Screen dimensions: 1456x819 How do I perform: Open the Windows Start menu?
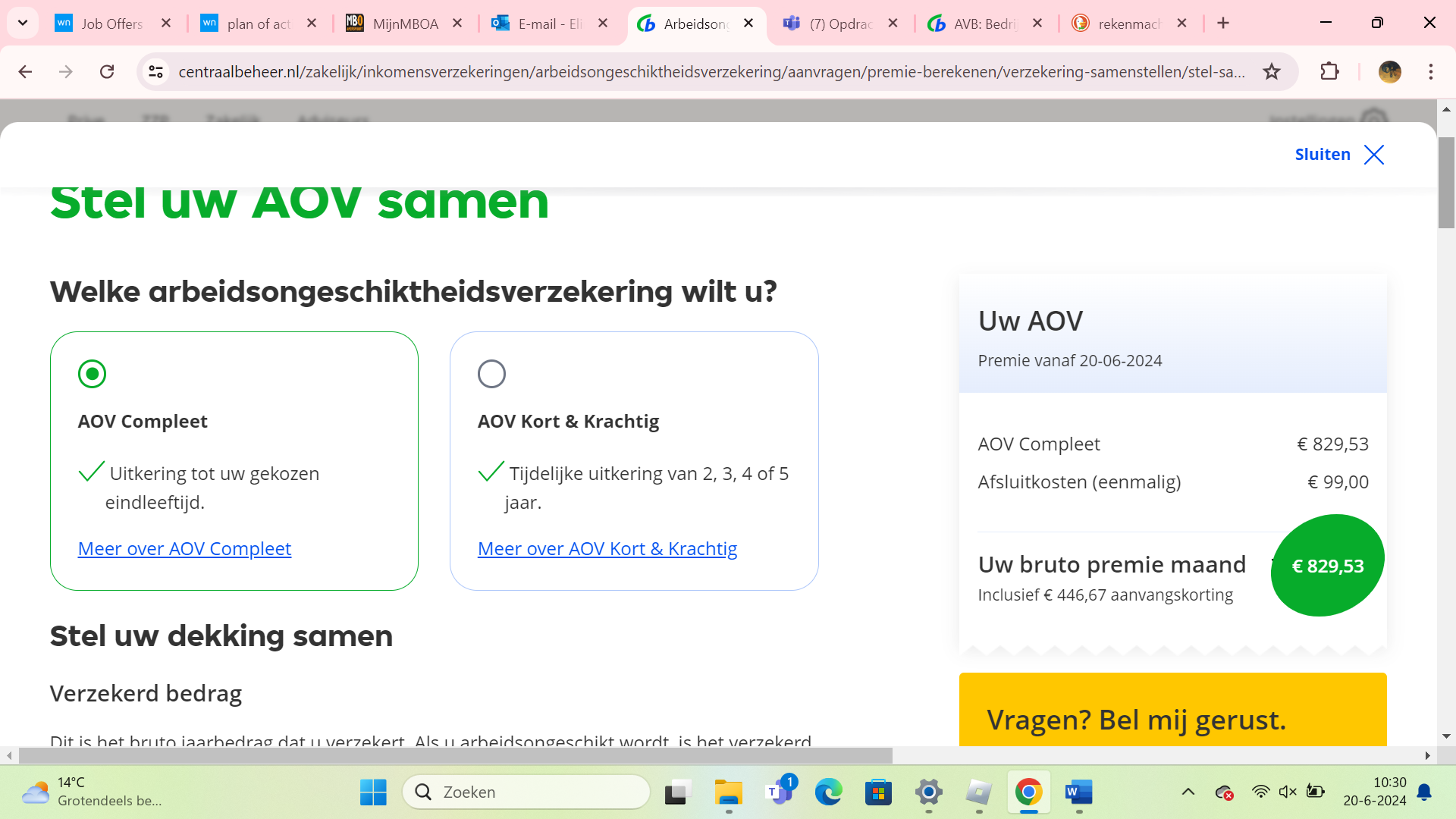pos(373,792)
